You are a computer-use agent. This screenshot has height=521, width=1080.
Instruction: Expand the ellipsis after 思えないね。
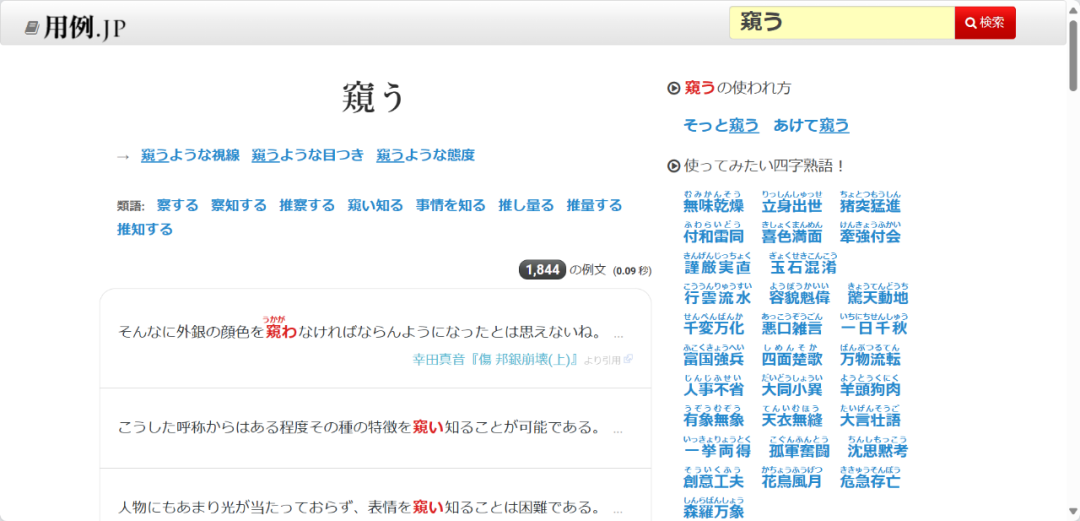pos(618,335)
